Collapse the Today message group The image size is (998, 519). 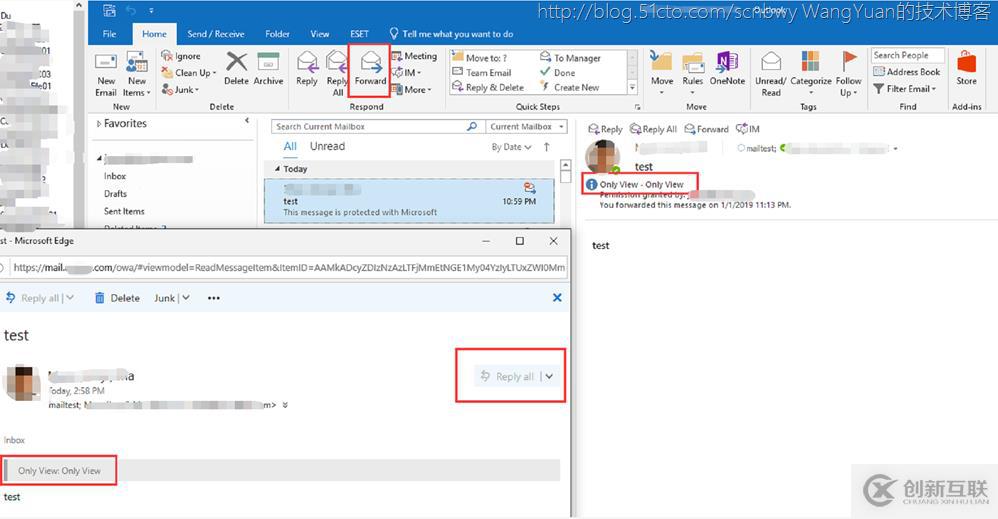[278, 169]
